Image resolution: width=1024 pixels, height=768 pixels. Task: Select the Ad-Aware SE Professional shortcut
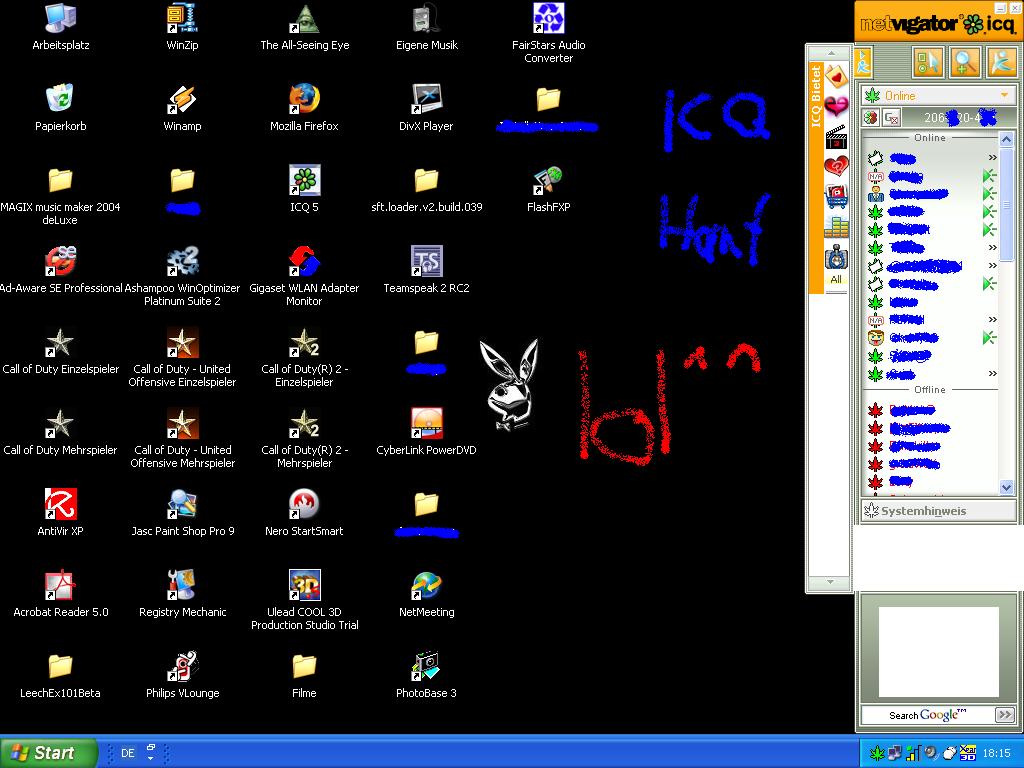pos(61,270)
